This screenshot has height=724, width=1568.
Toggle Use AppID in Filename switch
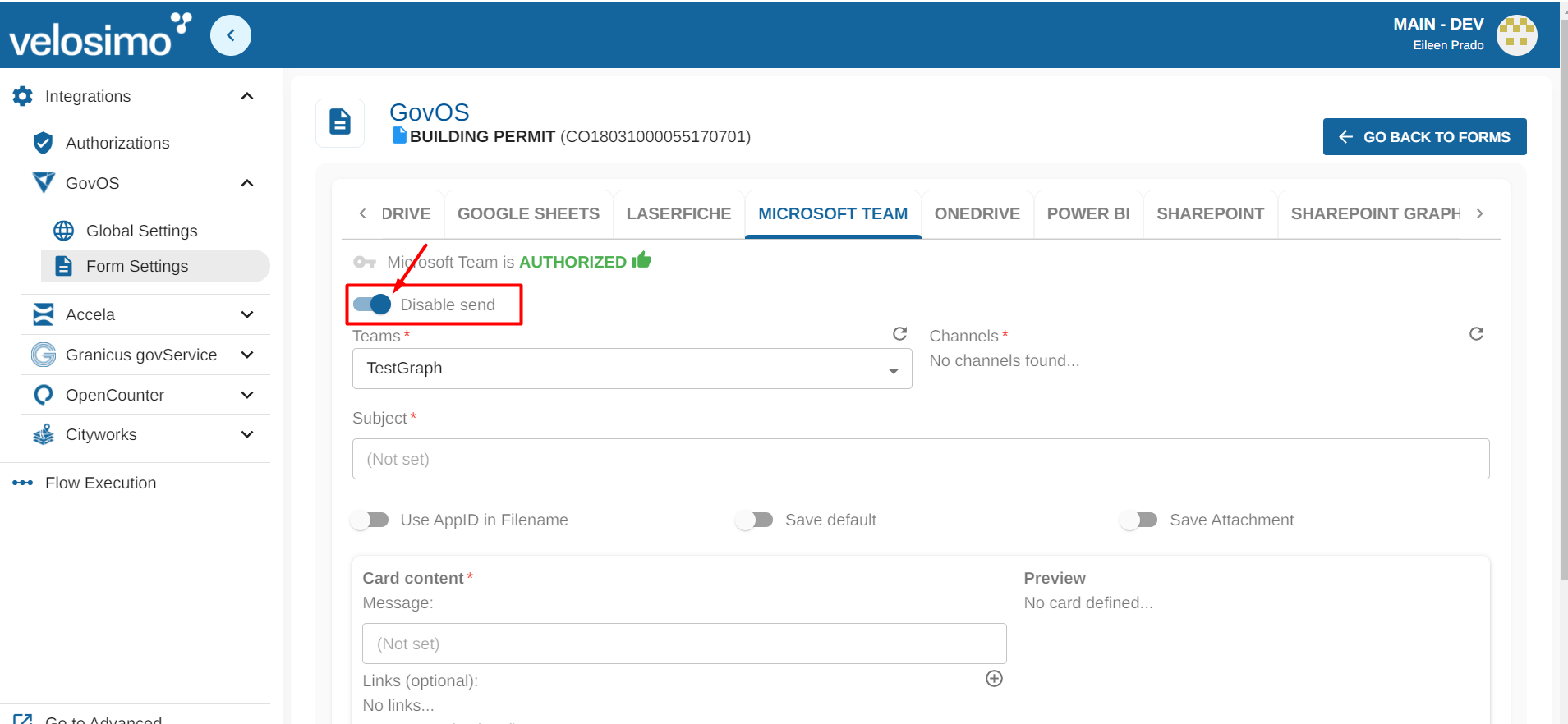coord(369,520)
